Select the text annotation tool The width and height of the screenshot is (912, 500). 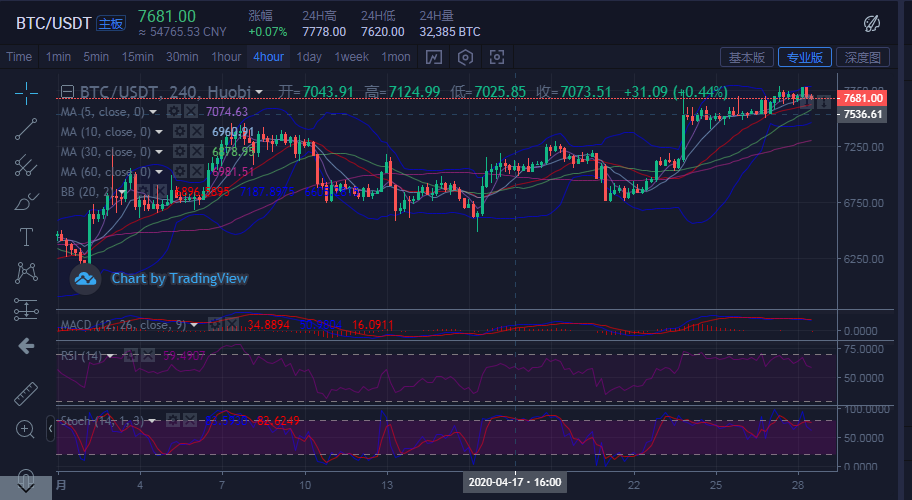[26, 237]
